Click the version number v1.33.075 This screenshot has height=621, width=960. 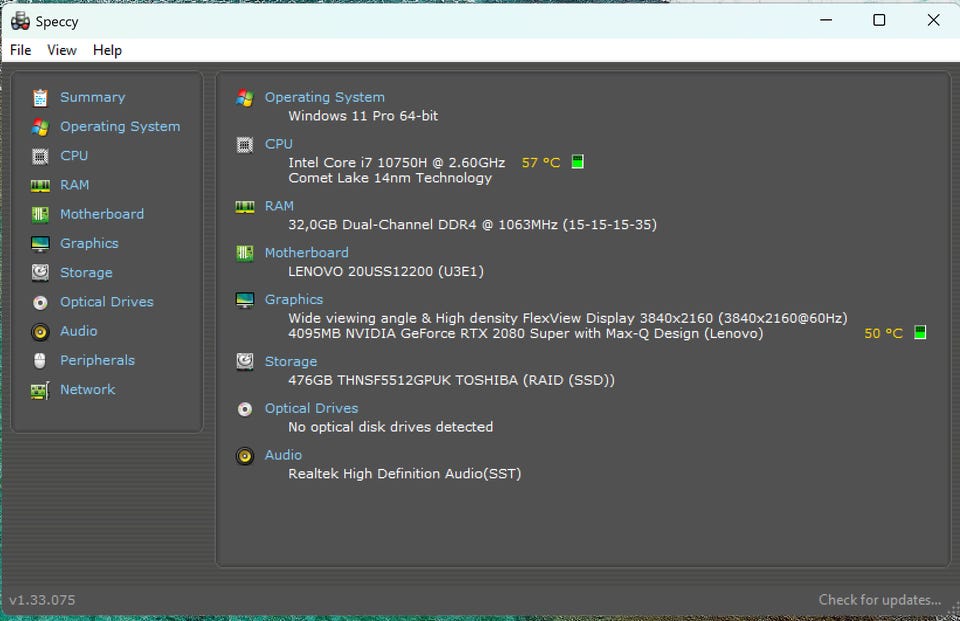[x=42, y=600]
